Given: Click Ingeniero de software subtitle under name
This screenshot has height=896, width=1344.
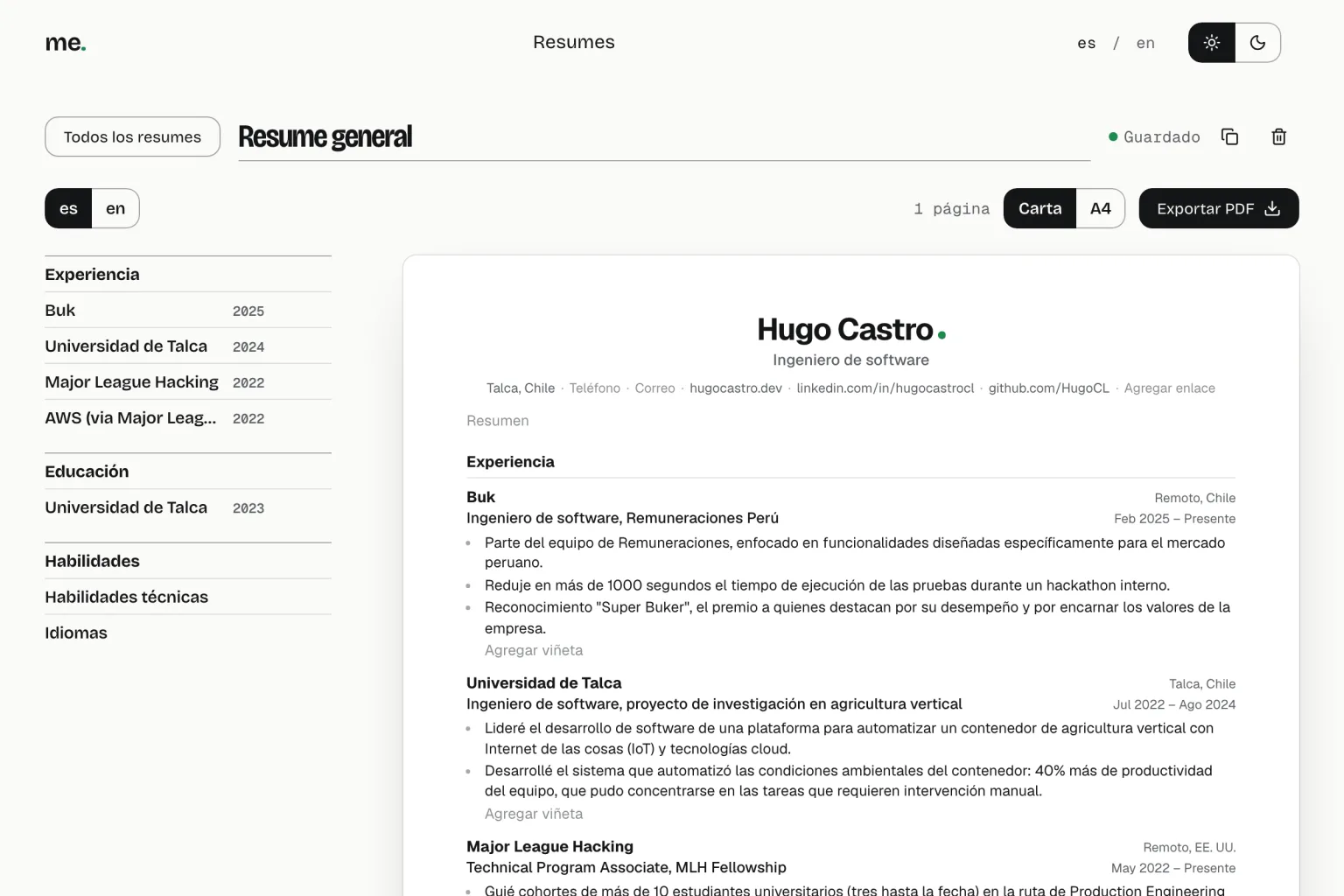Looking at the screenshot, I should (851, 360).
